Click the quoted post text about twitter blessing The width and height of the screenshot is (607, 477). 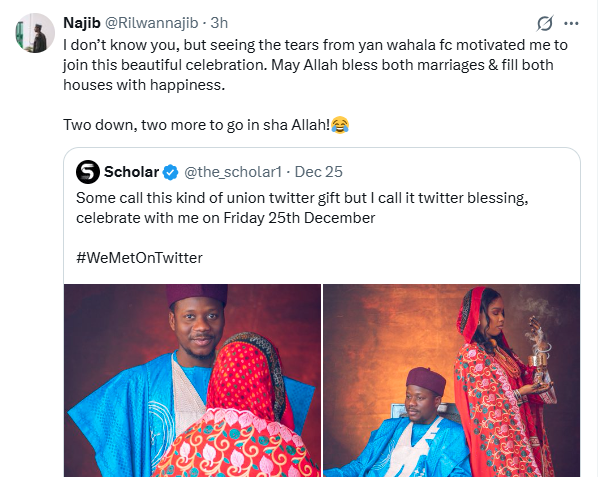[300, 206]
